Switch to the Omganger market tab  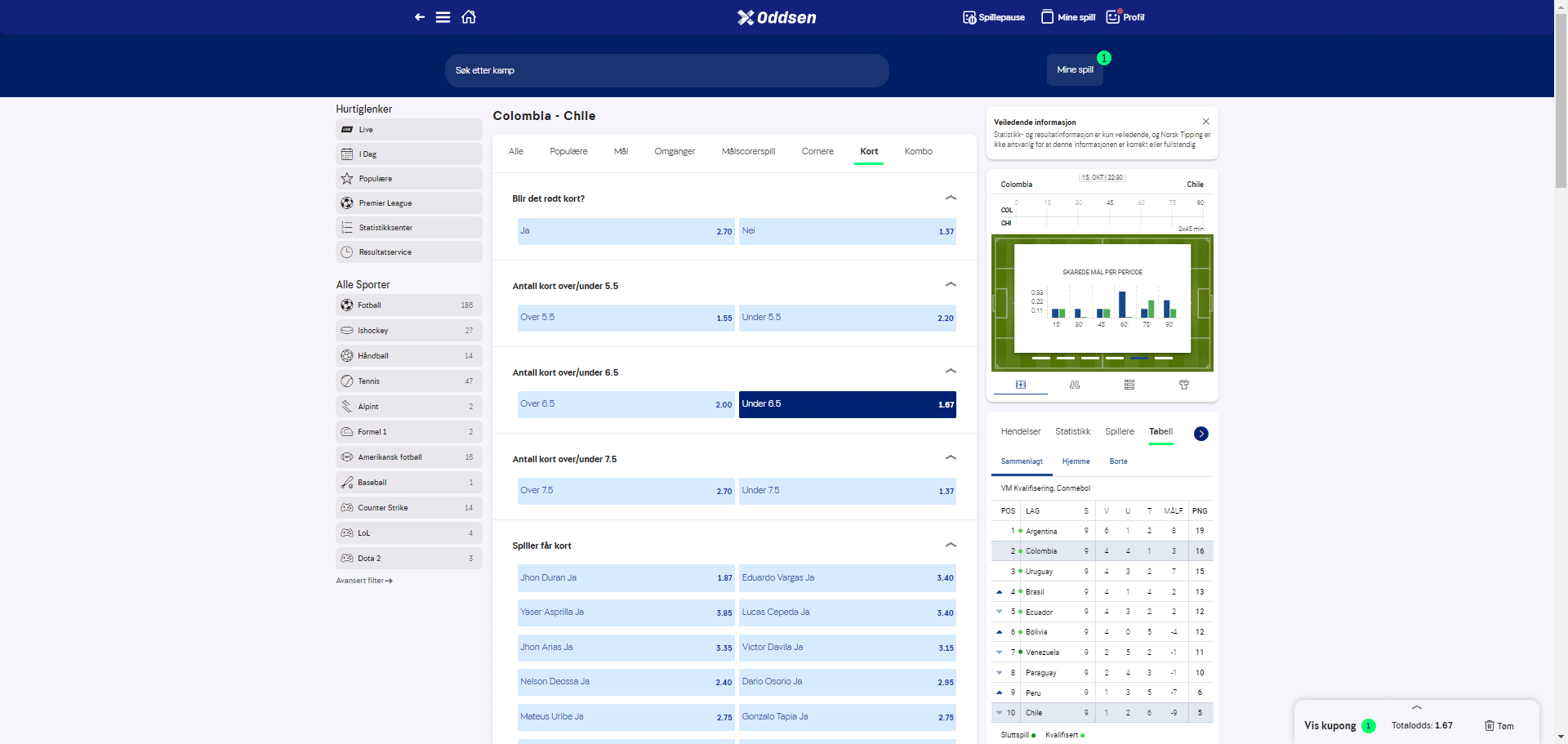675,151
